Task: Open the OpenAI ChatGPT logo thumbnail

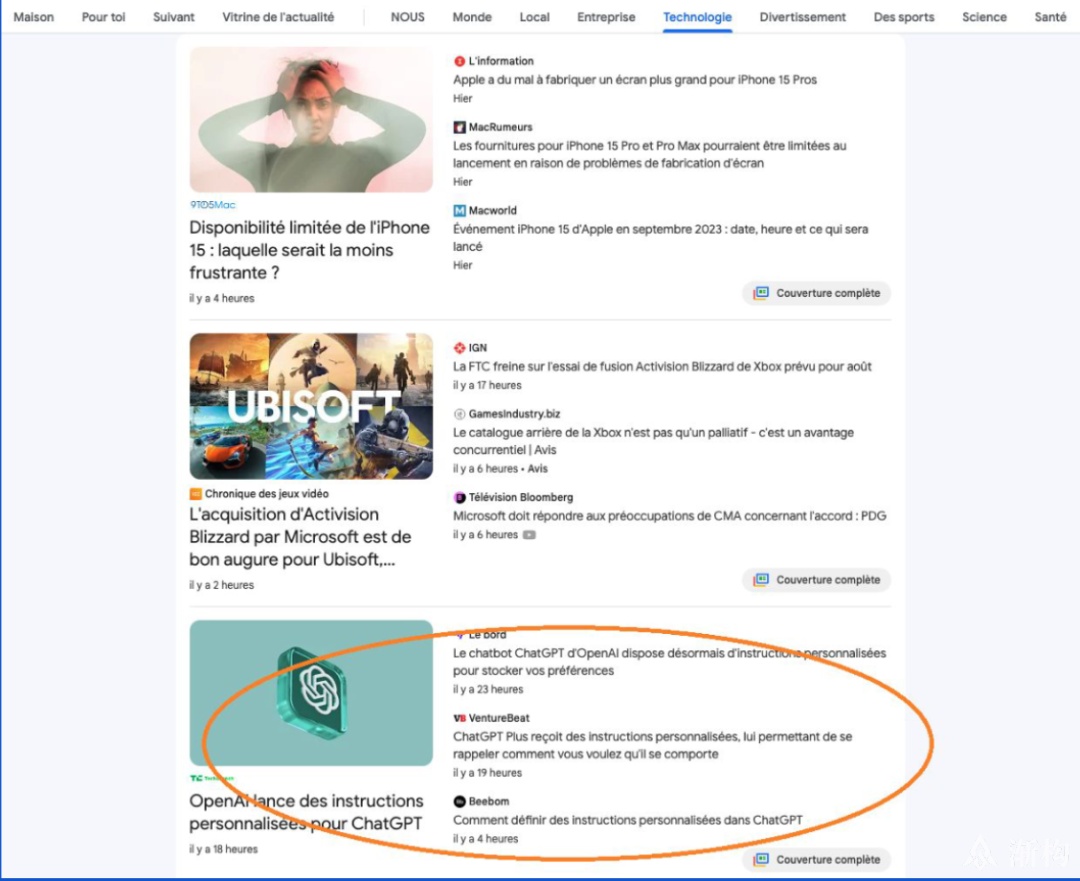Action: (x=311, y=693)
